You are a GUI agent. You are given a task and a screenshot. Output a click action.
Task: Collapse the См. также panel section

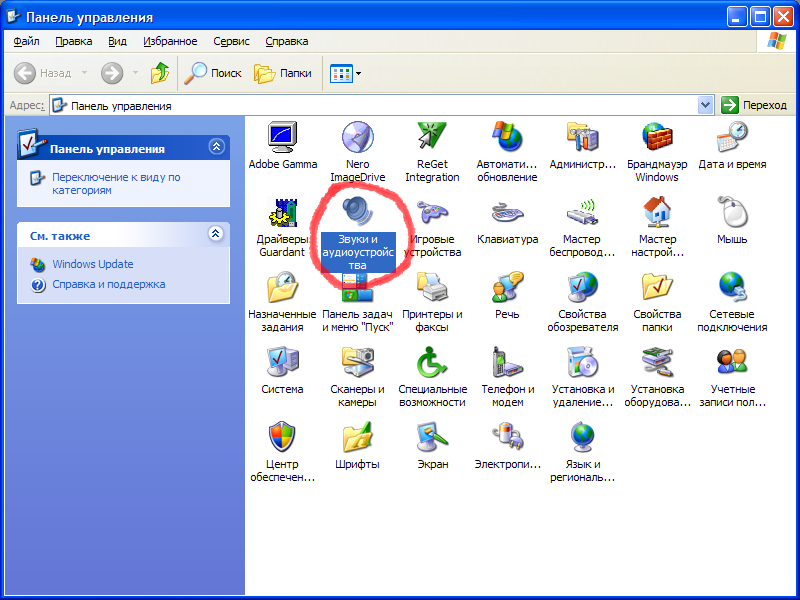(216, 234)
